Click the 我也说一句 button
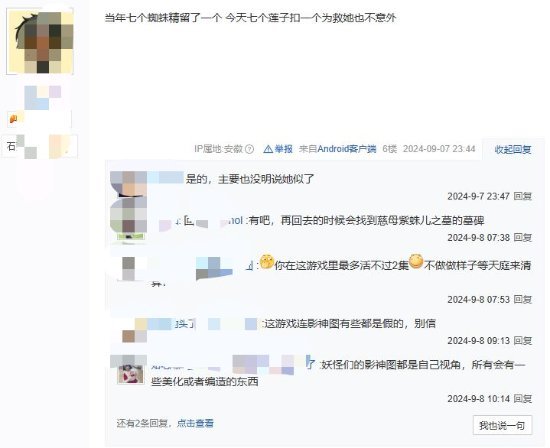The width and height of the screenshot is (550, 448). click(x=502, y=425)
